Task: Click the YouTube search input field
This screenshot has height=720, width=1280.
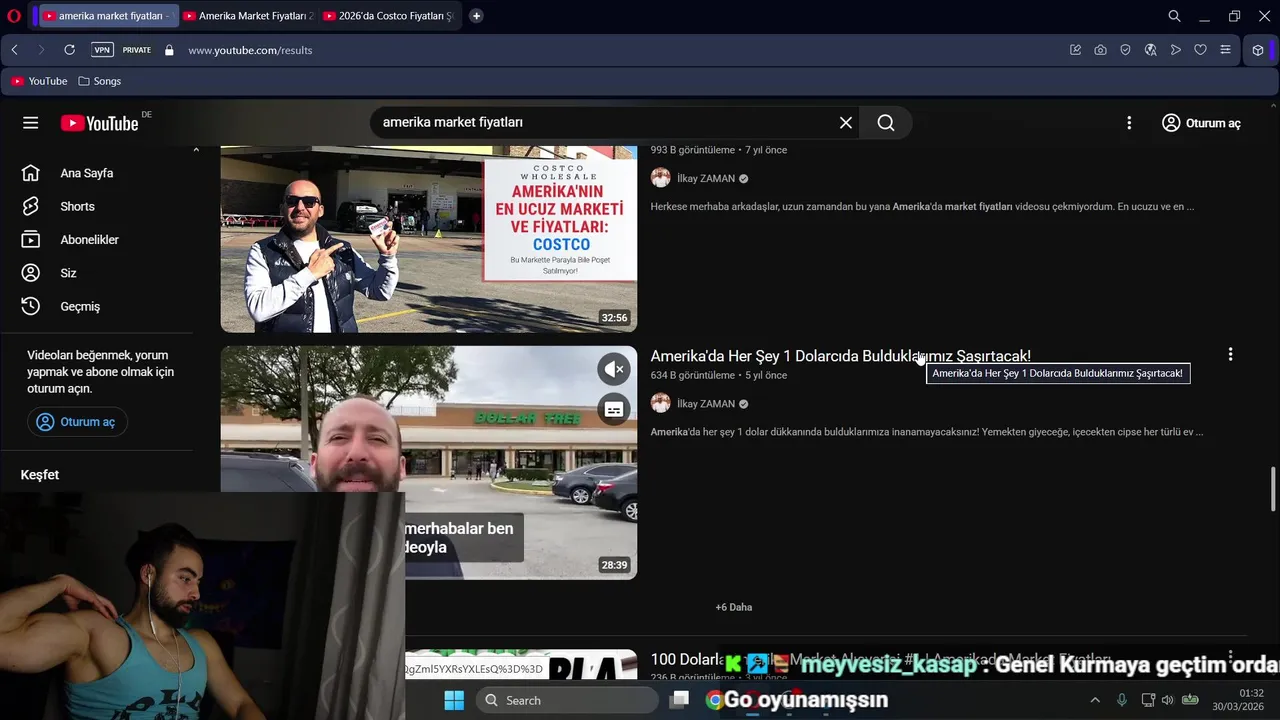Action: click(605, 122)
